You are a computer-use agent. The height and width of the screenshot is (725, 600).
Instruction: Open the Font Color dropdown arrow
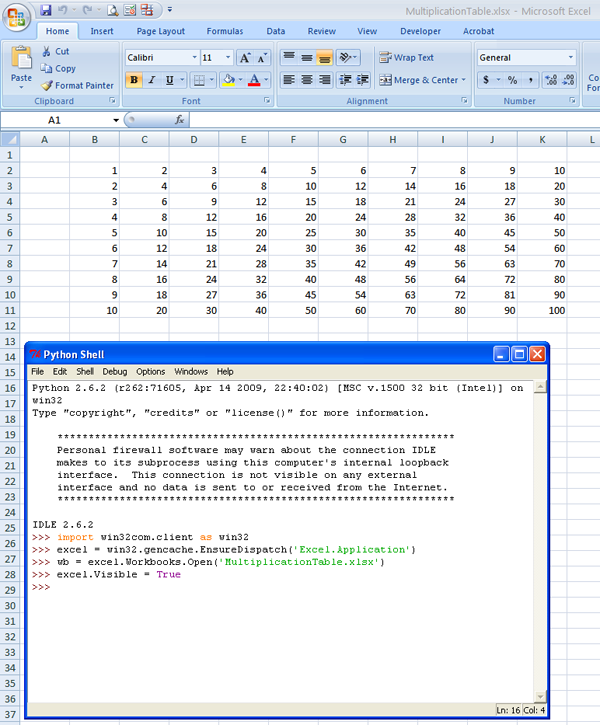point(266,80)
